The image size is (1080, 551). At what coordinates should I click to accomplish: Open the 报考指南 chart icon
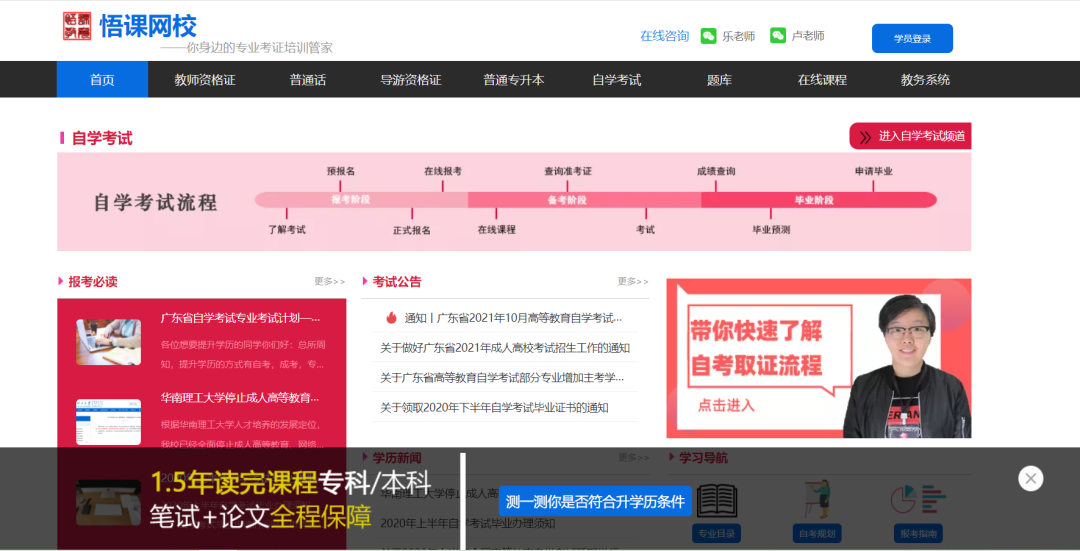click(918, 499)
